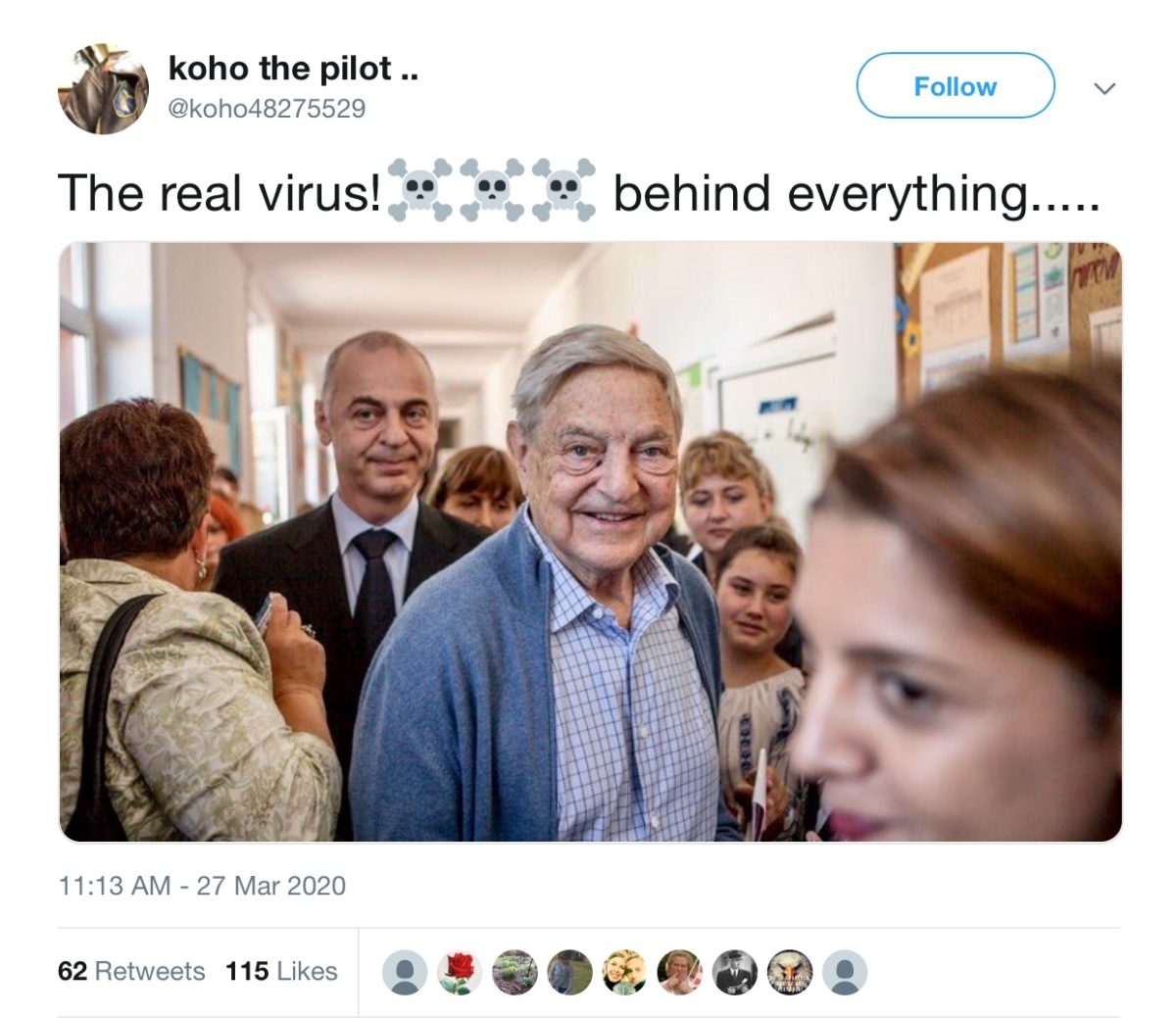Select the last gray default liker avatar
The height and width of the screenshot is (1018, 1176).
tap(844, 972)
